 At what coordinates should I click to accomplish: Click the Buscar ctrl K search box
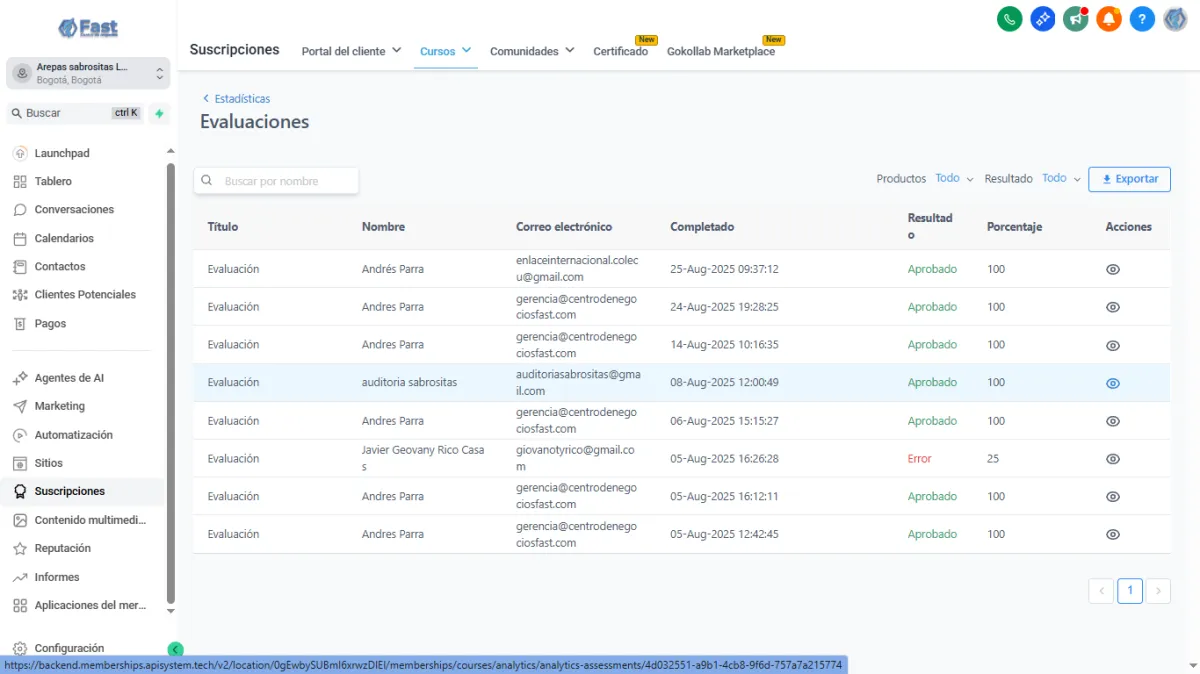point(76,113)
